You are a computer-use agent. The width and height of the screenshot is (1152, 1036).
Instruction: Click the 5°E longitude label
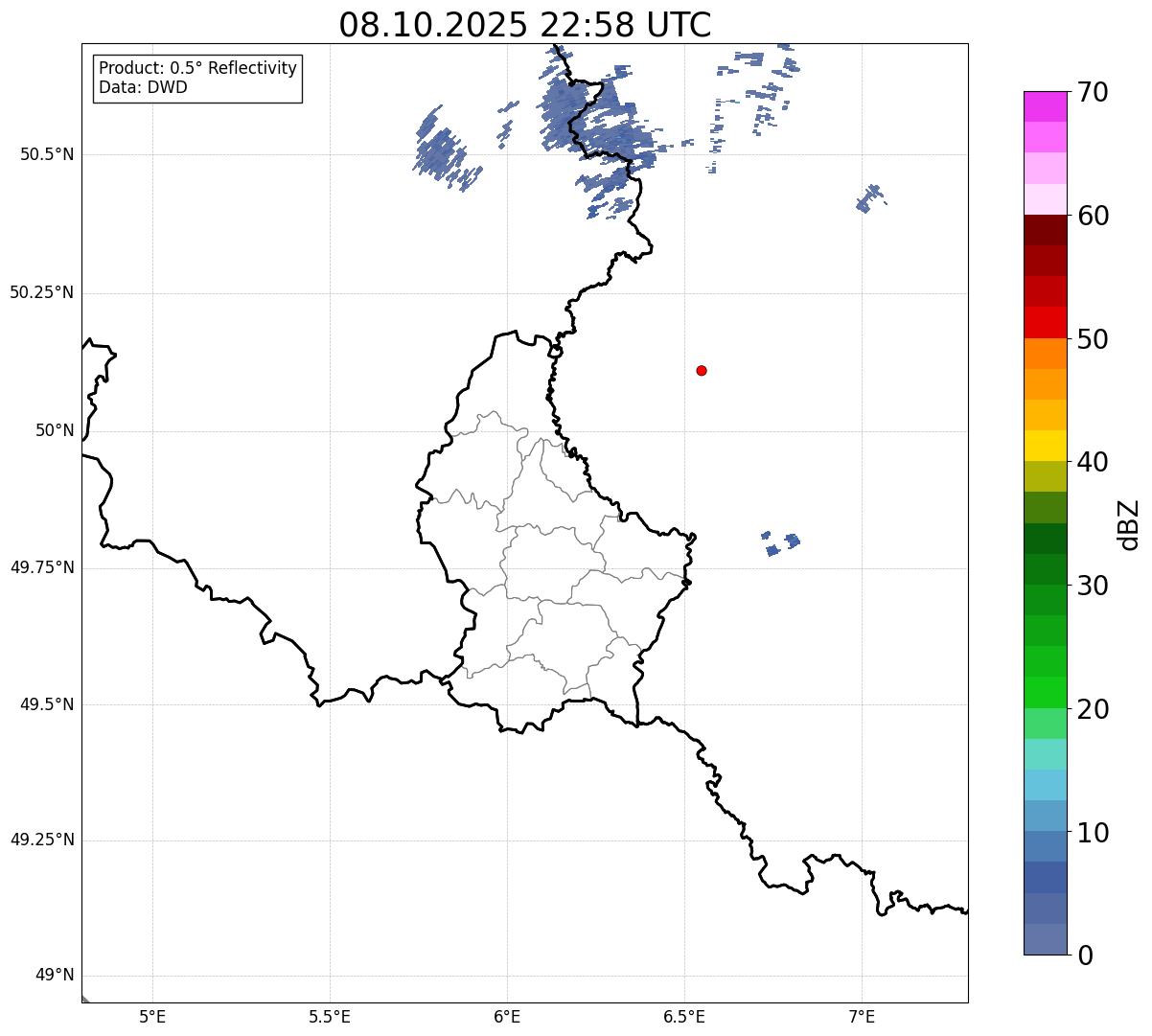tap(152, 1016)
